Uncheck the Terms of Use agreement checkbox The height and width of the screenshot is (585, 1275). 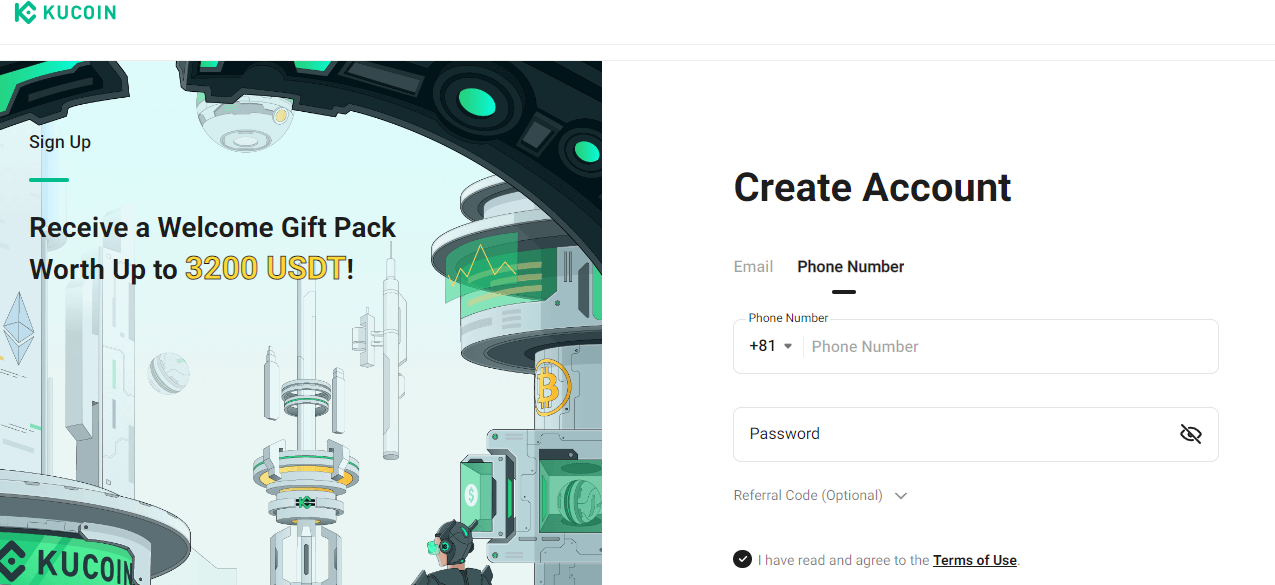(x=742, y=559)
